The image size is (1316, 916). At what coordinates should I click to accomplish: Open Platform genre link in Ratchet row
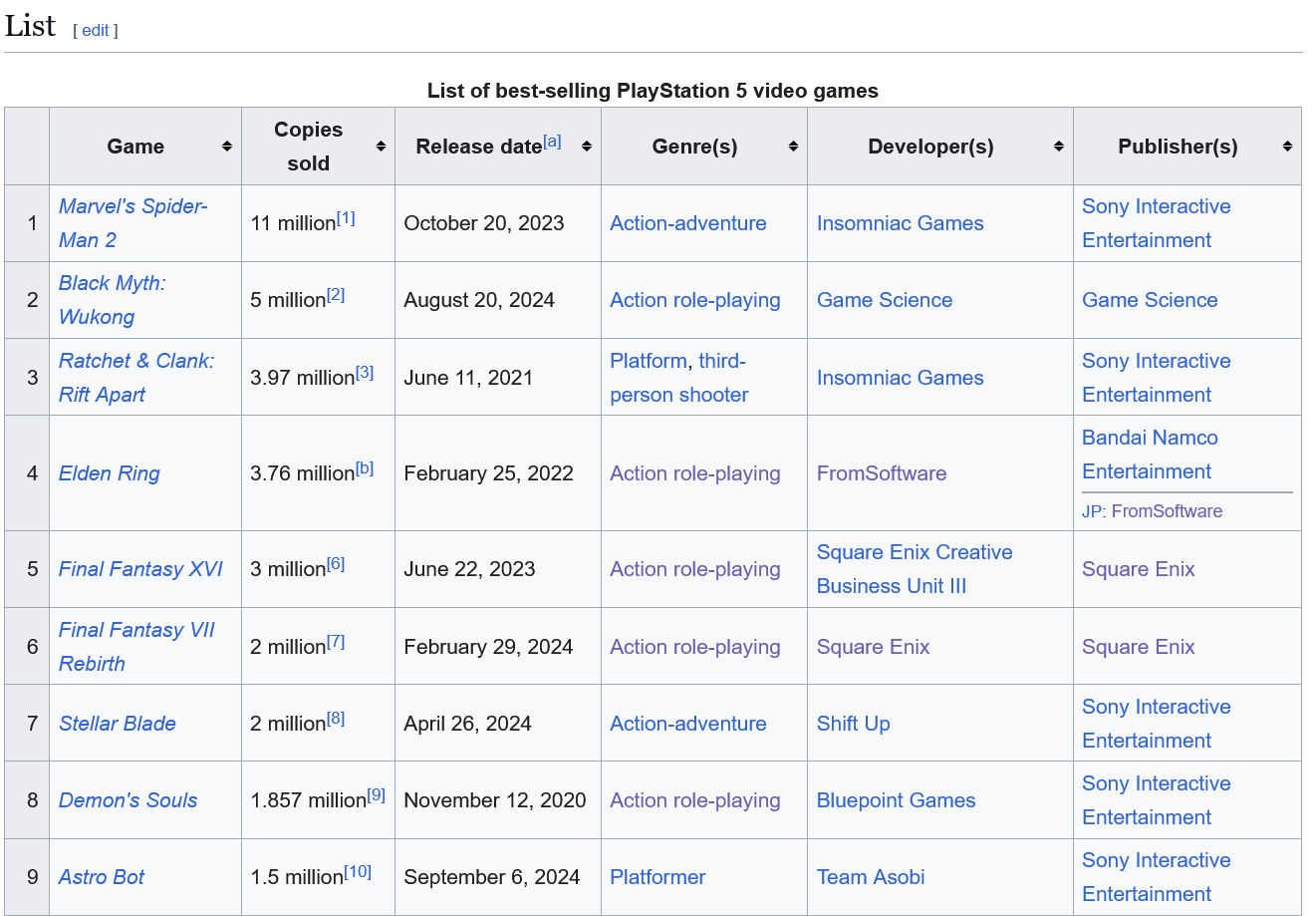point(649,361)
